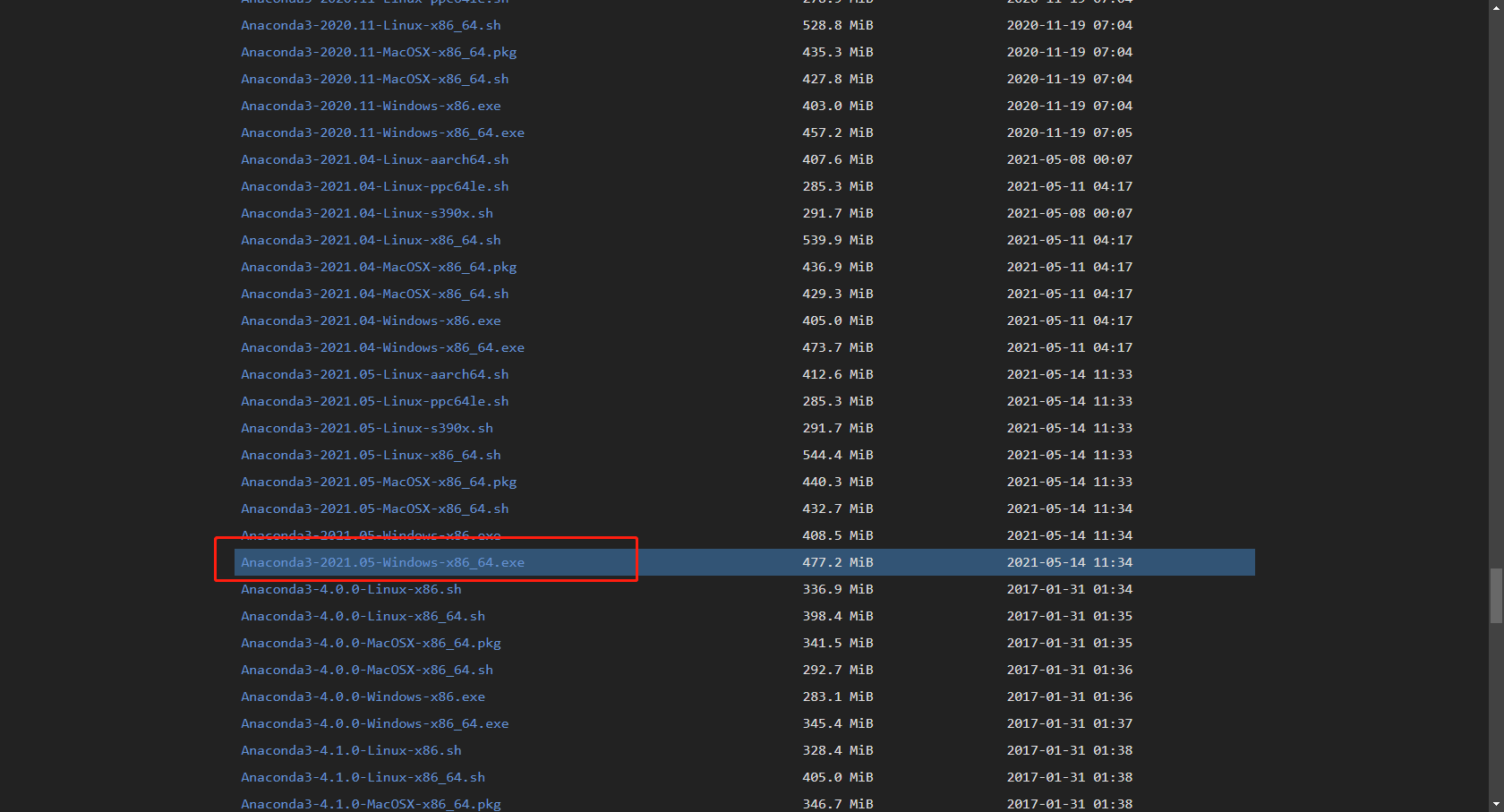Open Anaconda3-2021.05-Linux-aarch64.sh link
Viewport: 1504px width, 812px height.
374,374
